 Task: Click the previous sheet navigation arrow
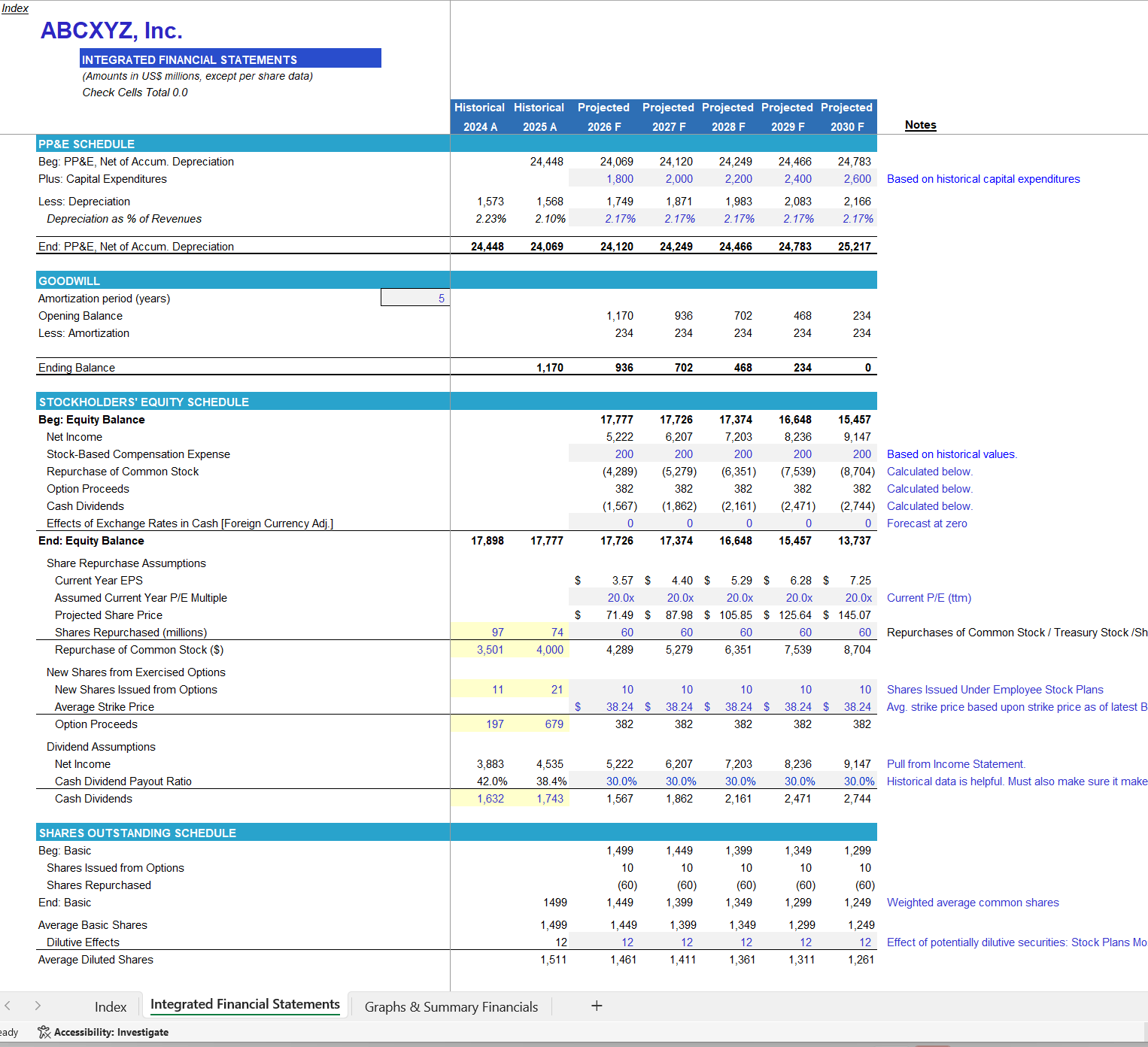[x=8, y=1005]
